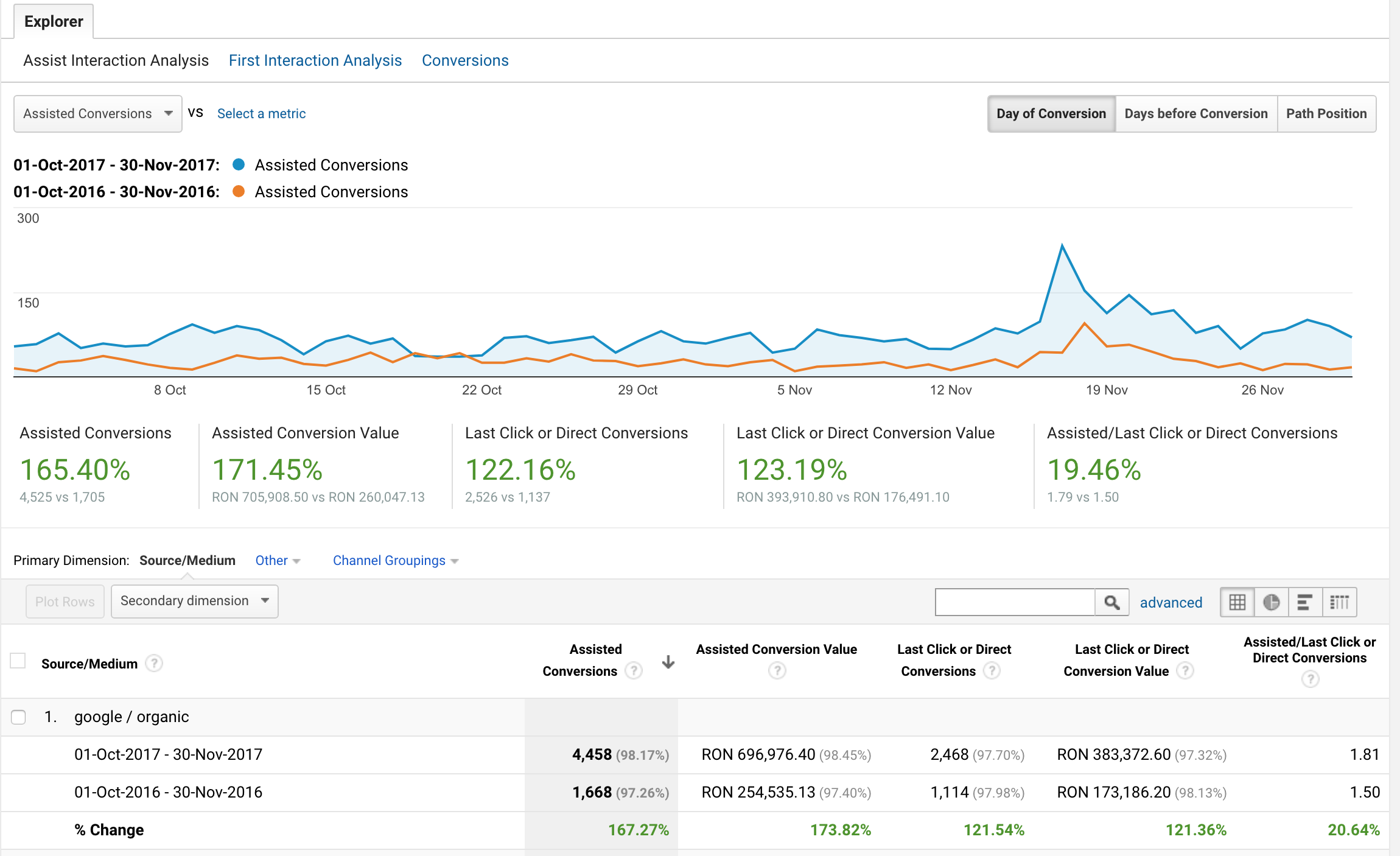Sort by Last Click or Direct Conversions header
The image size is (1400, 856).
tap(954, 660)
